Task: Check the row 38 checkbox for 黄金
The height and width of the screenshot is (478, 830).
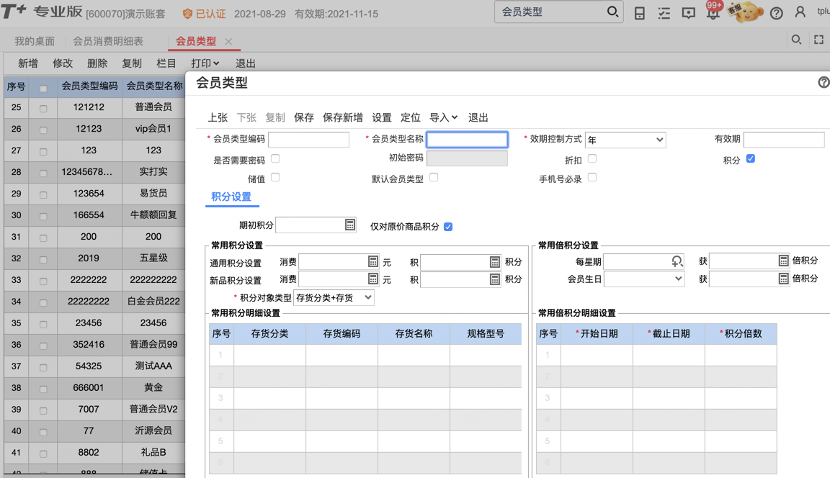Action: pos(43,389)
